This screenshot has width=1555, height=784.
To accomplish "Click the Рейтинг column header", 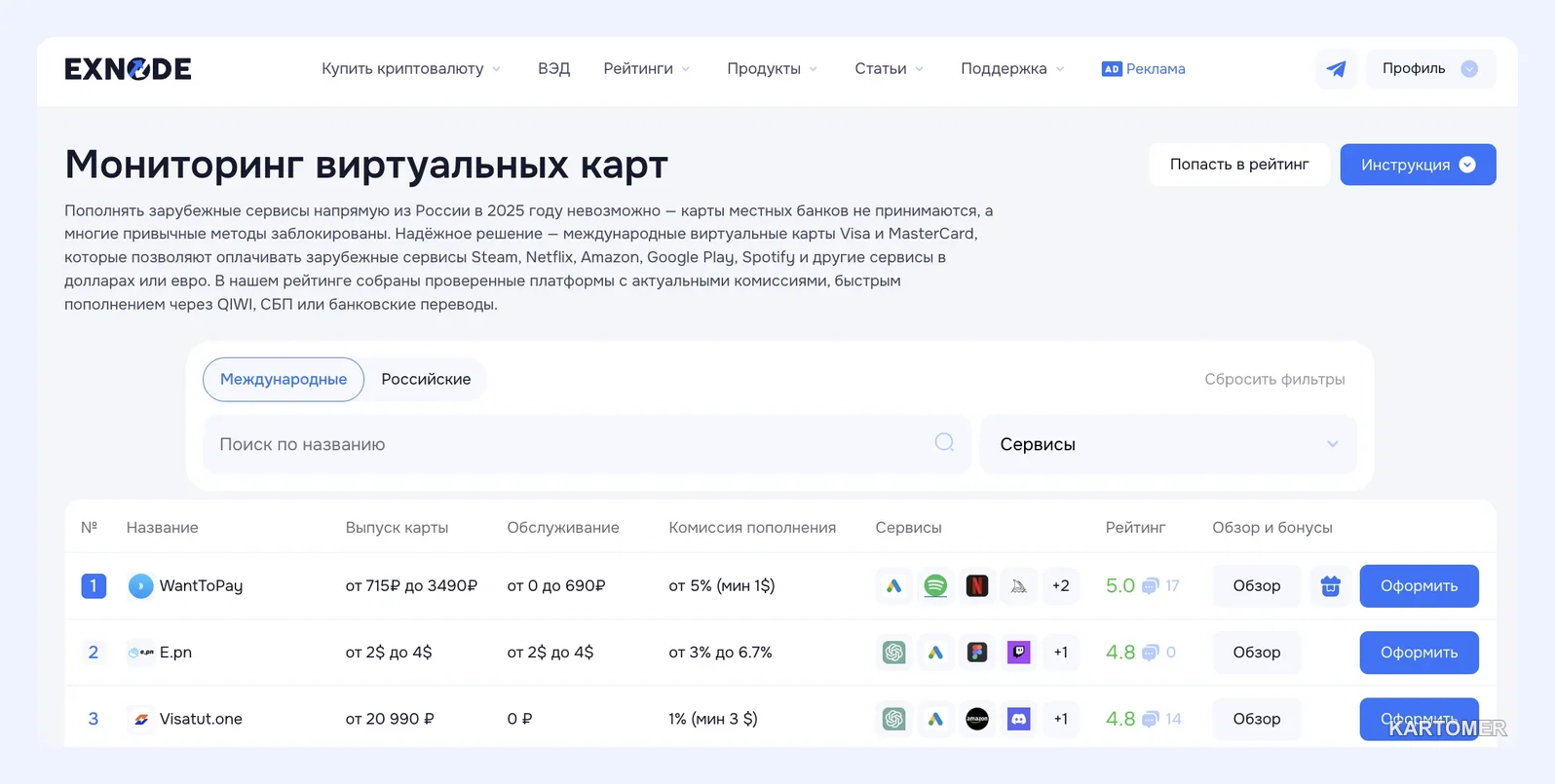I will tap(1135, 527).
